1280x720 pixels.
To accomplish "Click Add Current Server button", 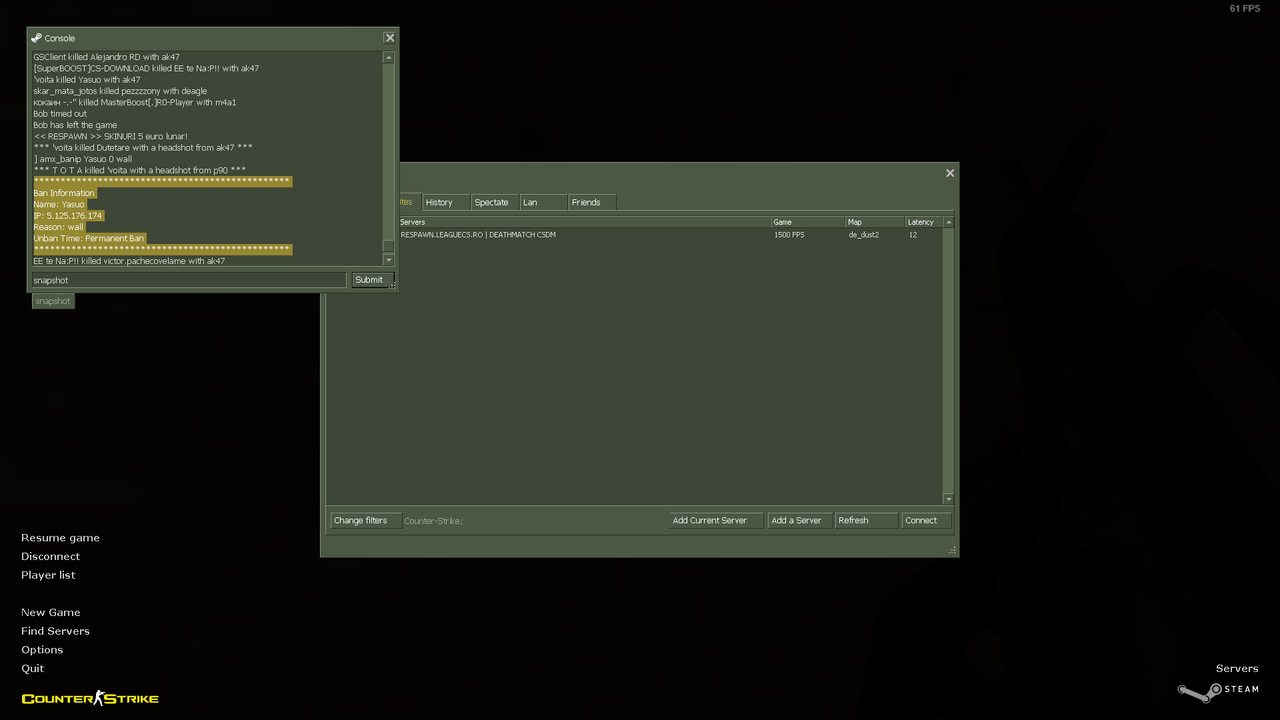I will (716, 520).
